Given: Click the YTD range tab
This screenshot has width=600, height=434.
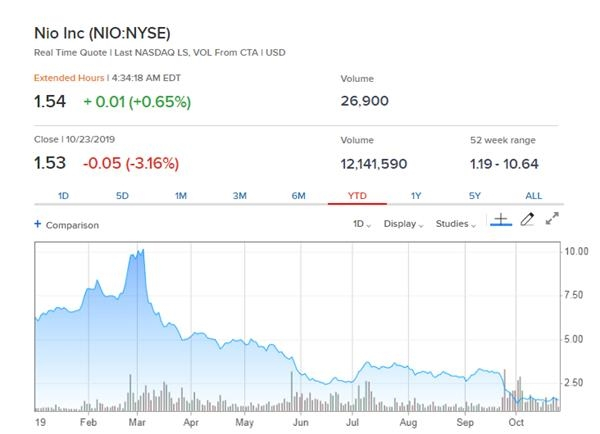Looking at the screenshot, I should [357, 195].
